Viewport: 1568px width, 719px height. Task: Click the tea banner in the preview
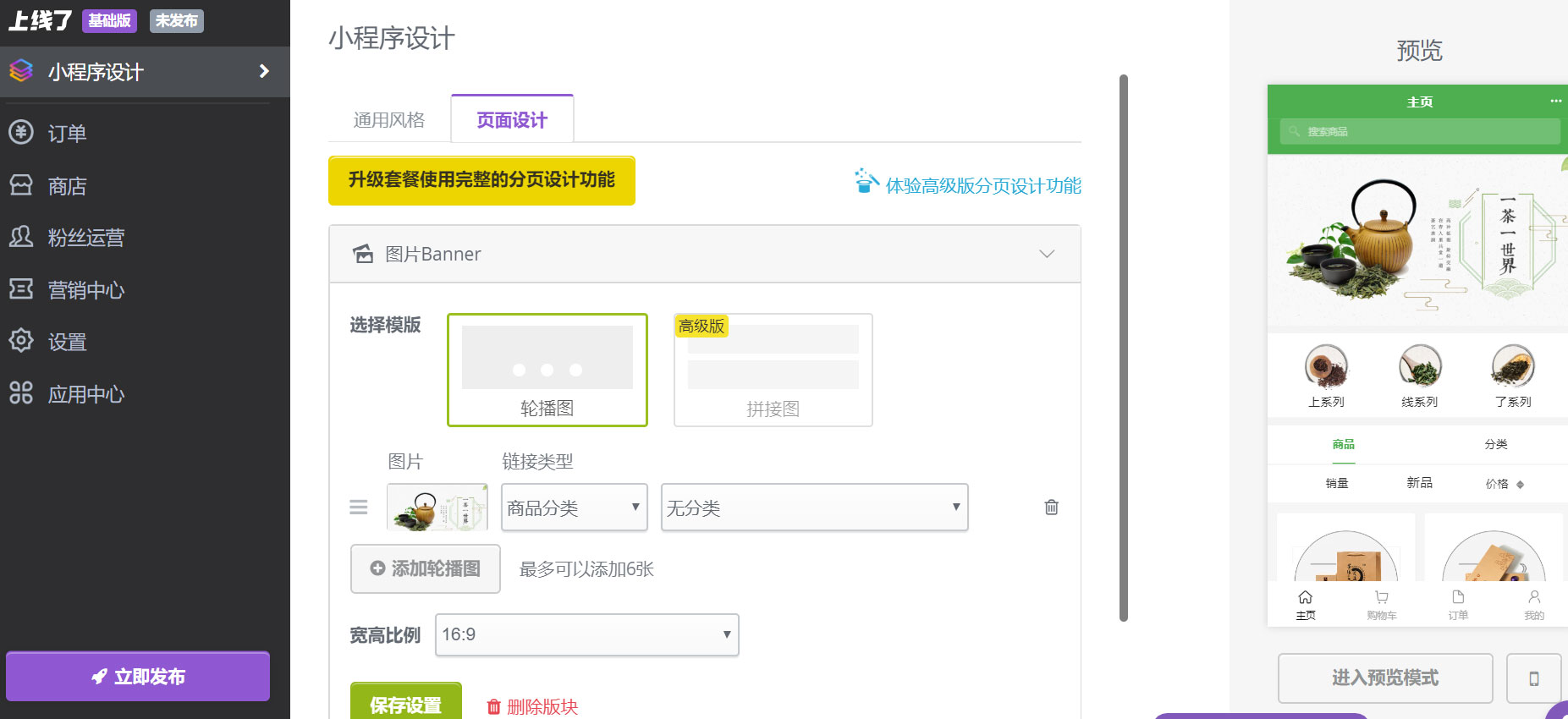[x=1417, y=240]
